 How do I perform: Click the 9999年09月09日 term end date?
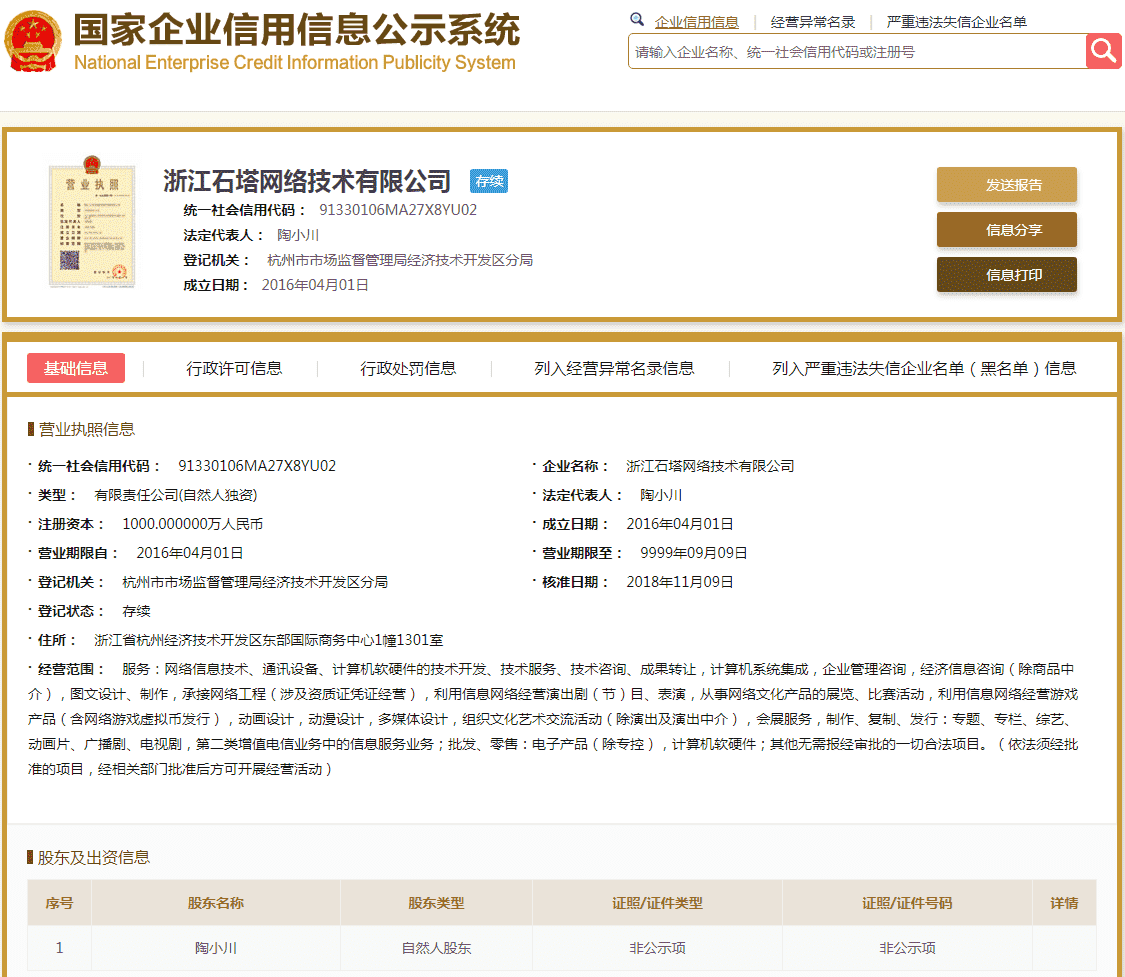(694, 553)
